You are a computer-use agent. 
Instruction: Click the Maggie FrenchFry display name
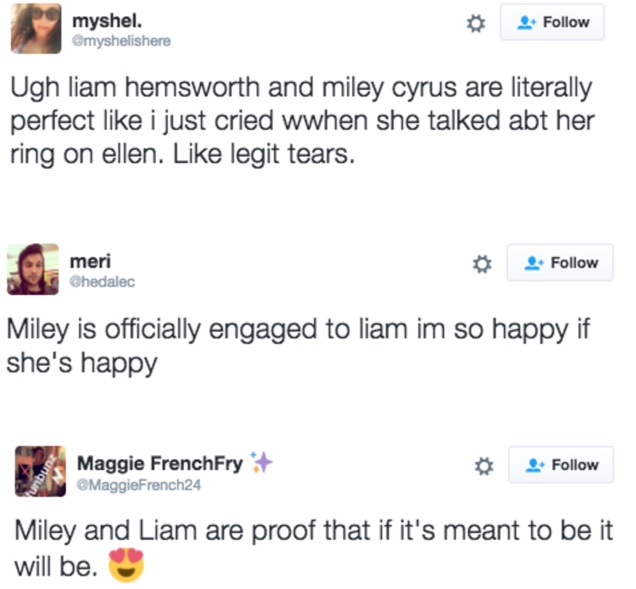[x=160, y=463]
